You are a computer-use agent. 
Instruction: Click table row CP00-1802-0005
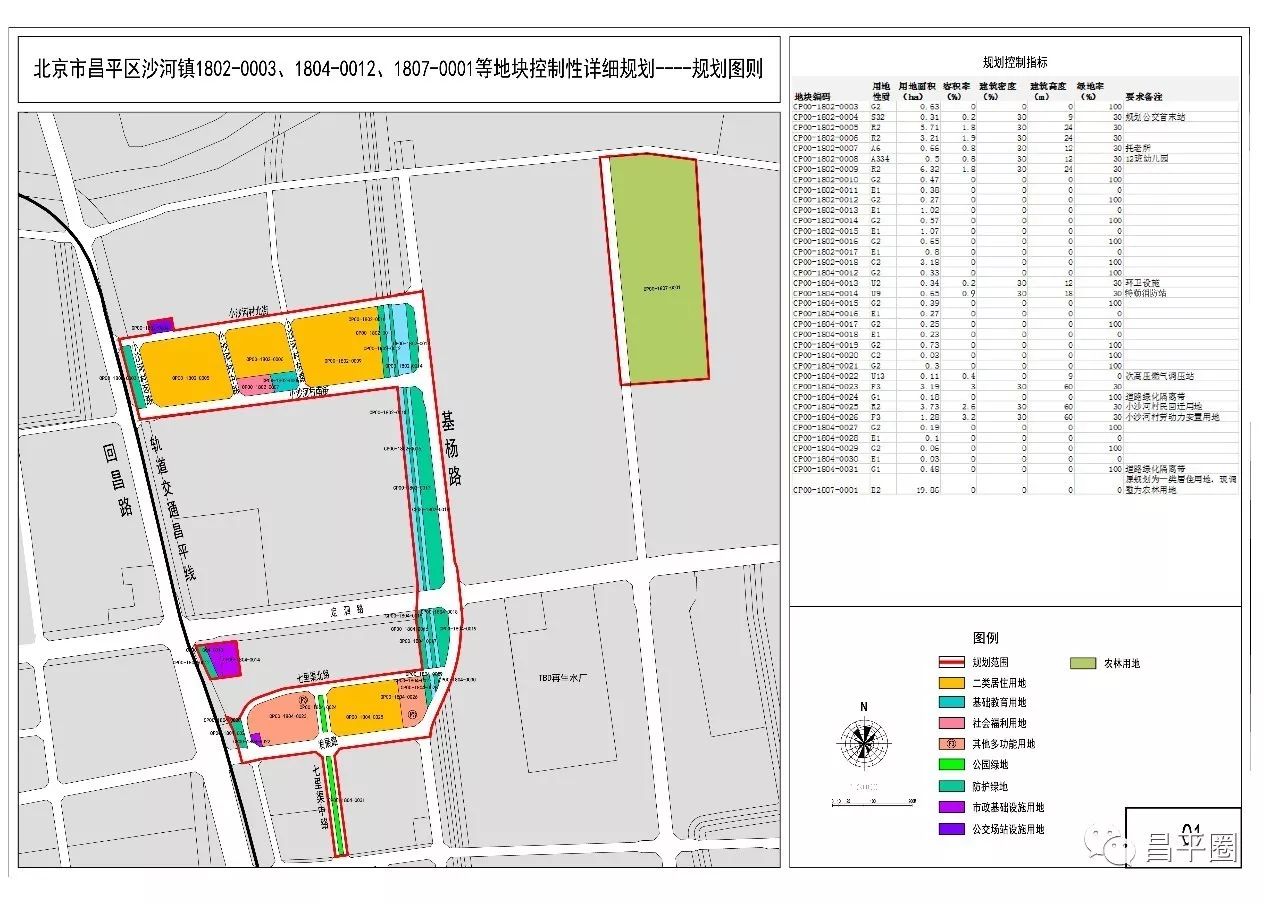(1016, 127)
